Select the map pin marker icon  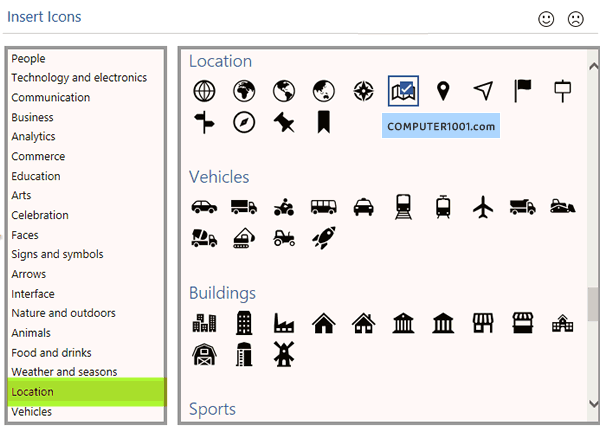pyautogui.click(x=443, y=91)
